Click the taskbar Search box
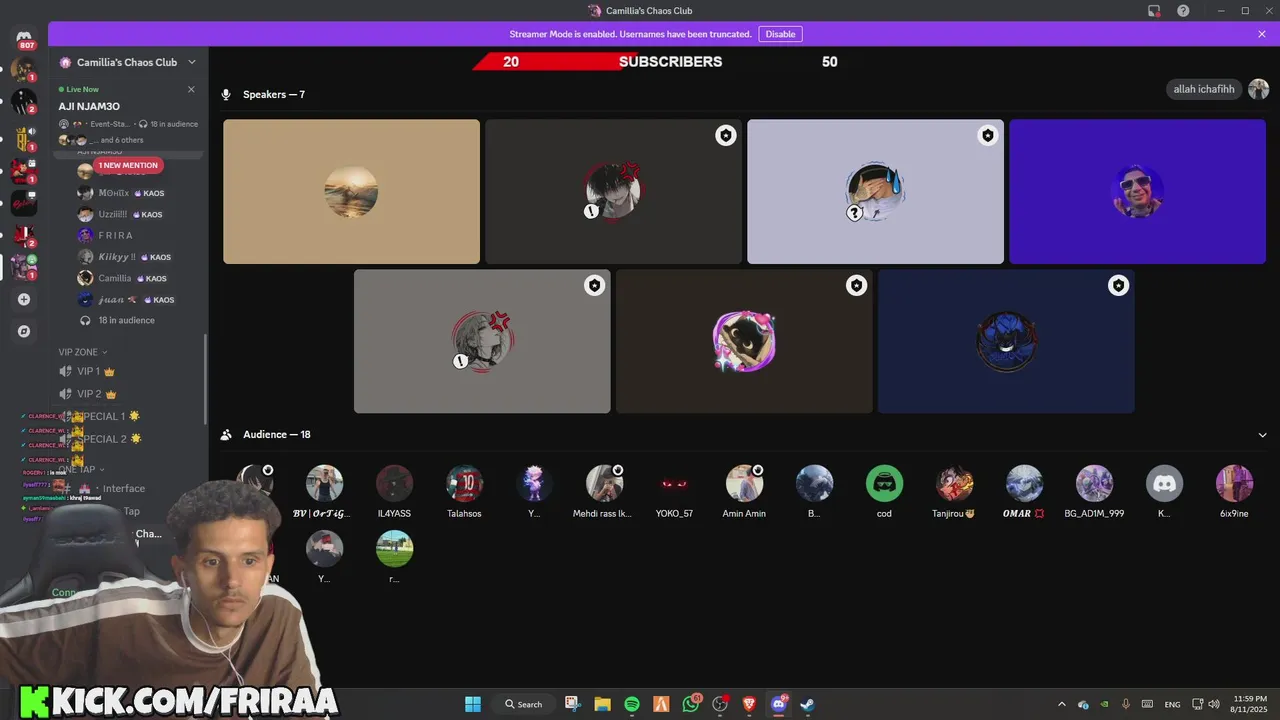 click(522, 704)
